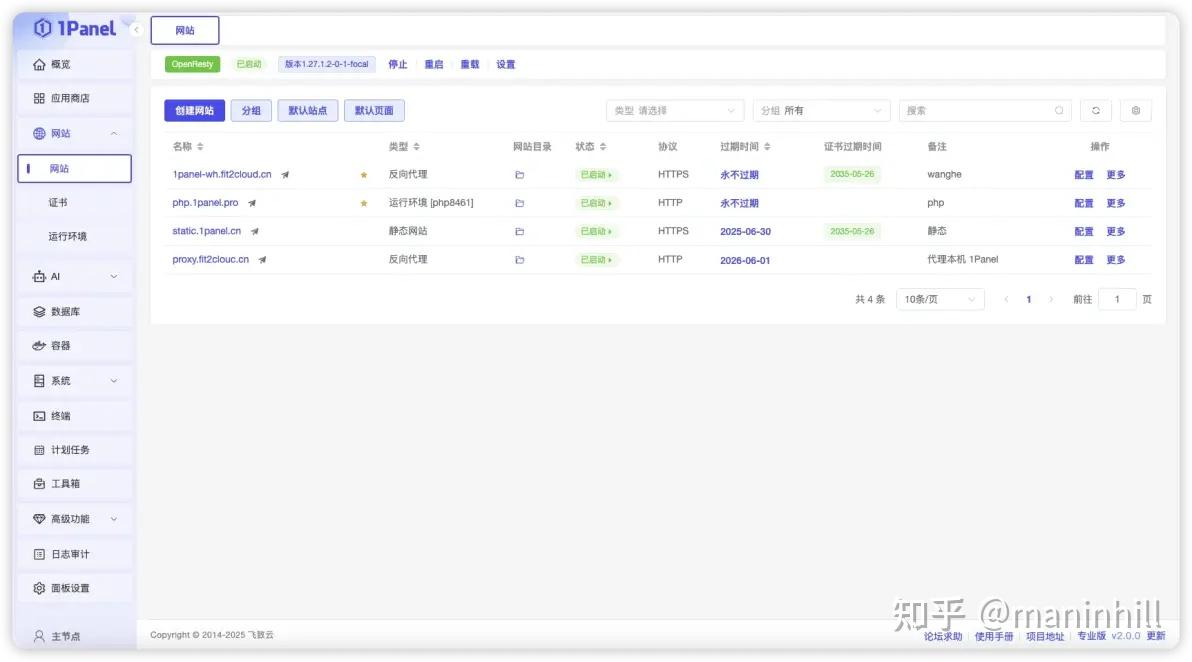Collapse the 网站 sidebar group
Screen dimensions: 1192x662
click(114, 134)
